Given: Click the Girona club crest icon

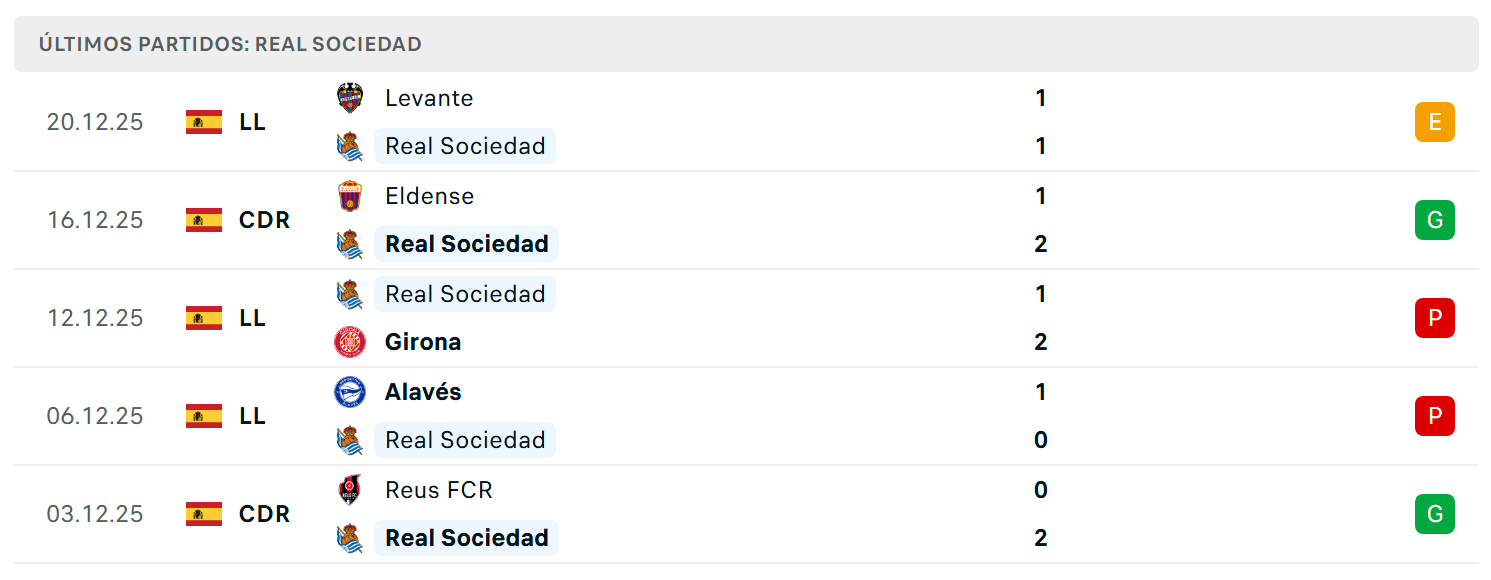Looking at the screenshot, I should pos(350,342).
